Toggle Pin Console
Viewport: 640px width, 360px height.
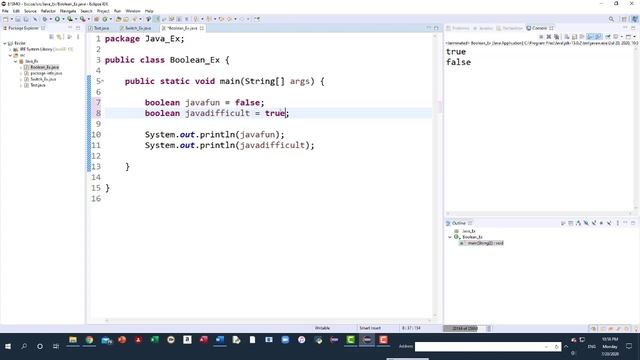[x=608, y=37]
